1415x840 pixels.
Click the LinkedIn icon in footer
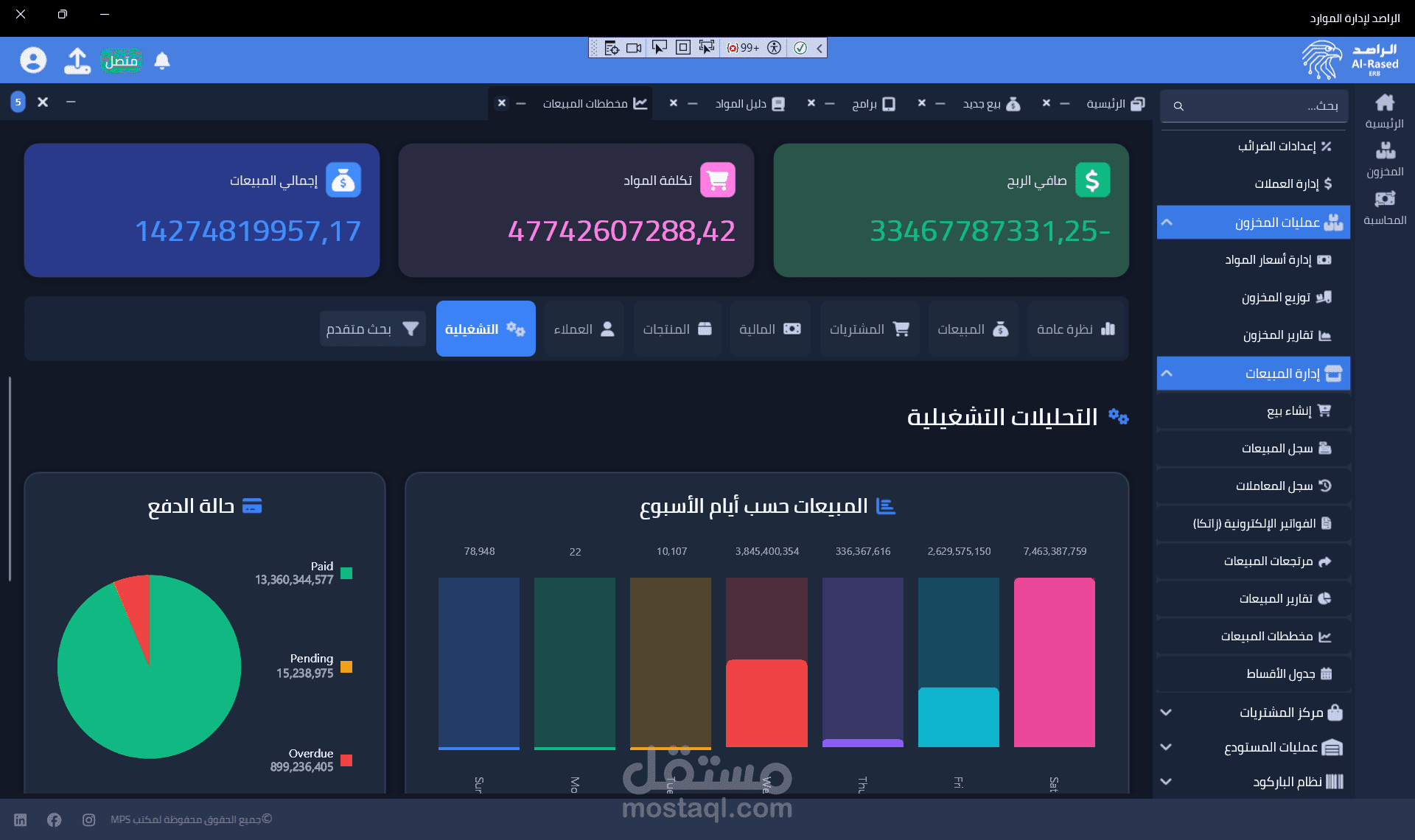21,819
